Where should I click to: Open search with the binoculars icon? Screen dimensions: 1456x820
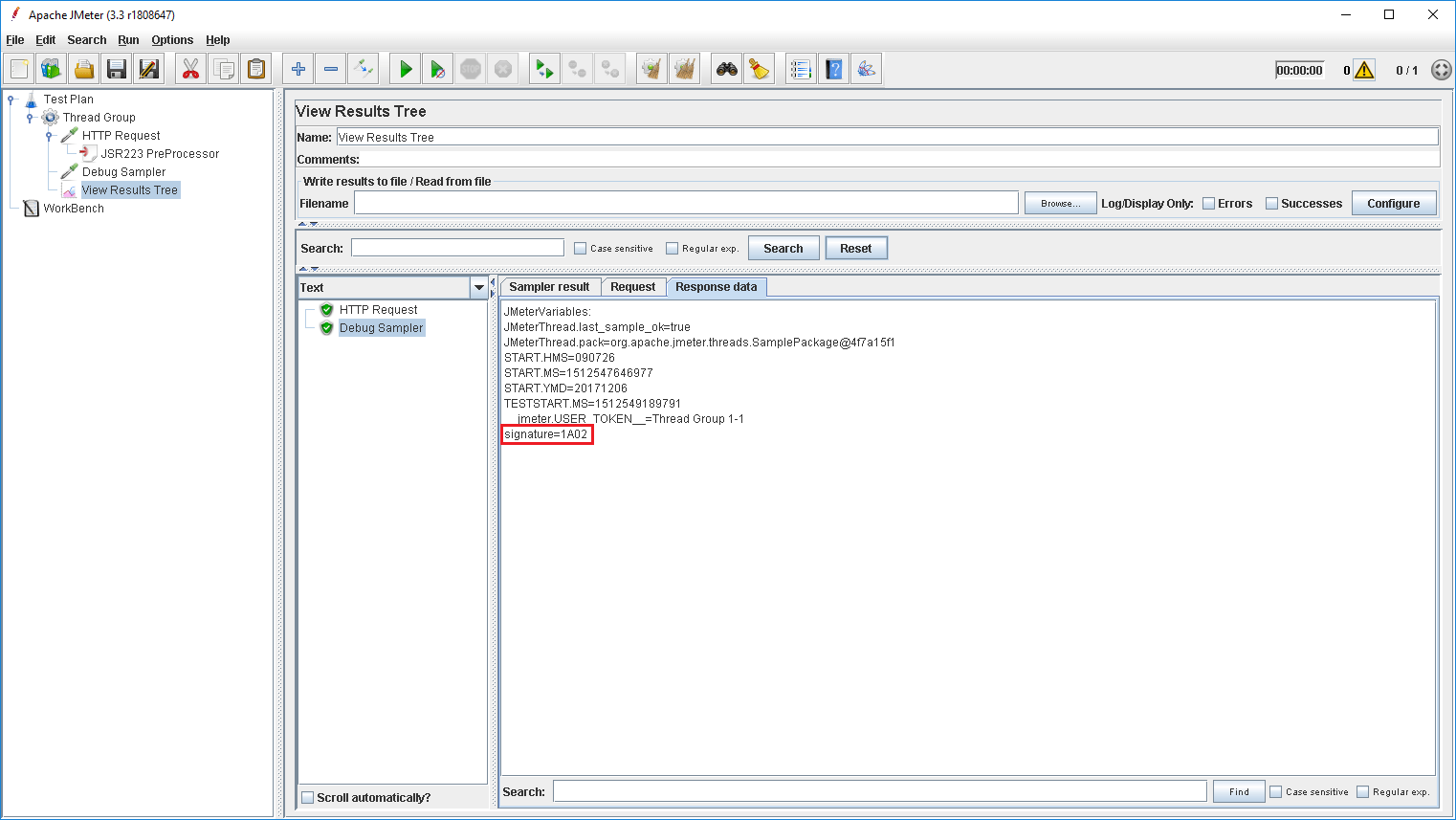pyautogui.click(x=727, y=69)
